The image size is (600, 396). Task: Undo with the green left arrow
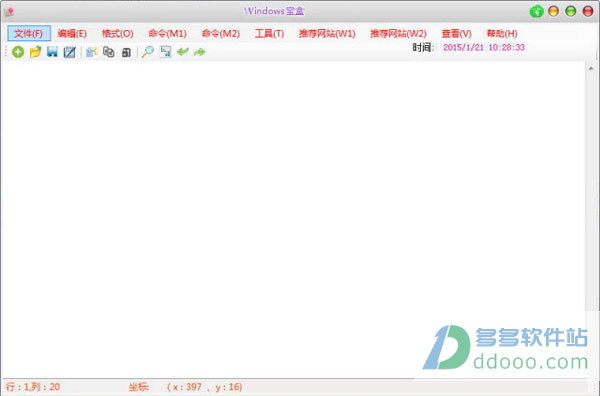click(183, 51)
